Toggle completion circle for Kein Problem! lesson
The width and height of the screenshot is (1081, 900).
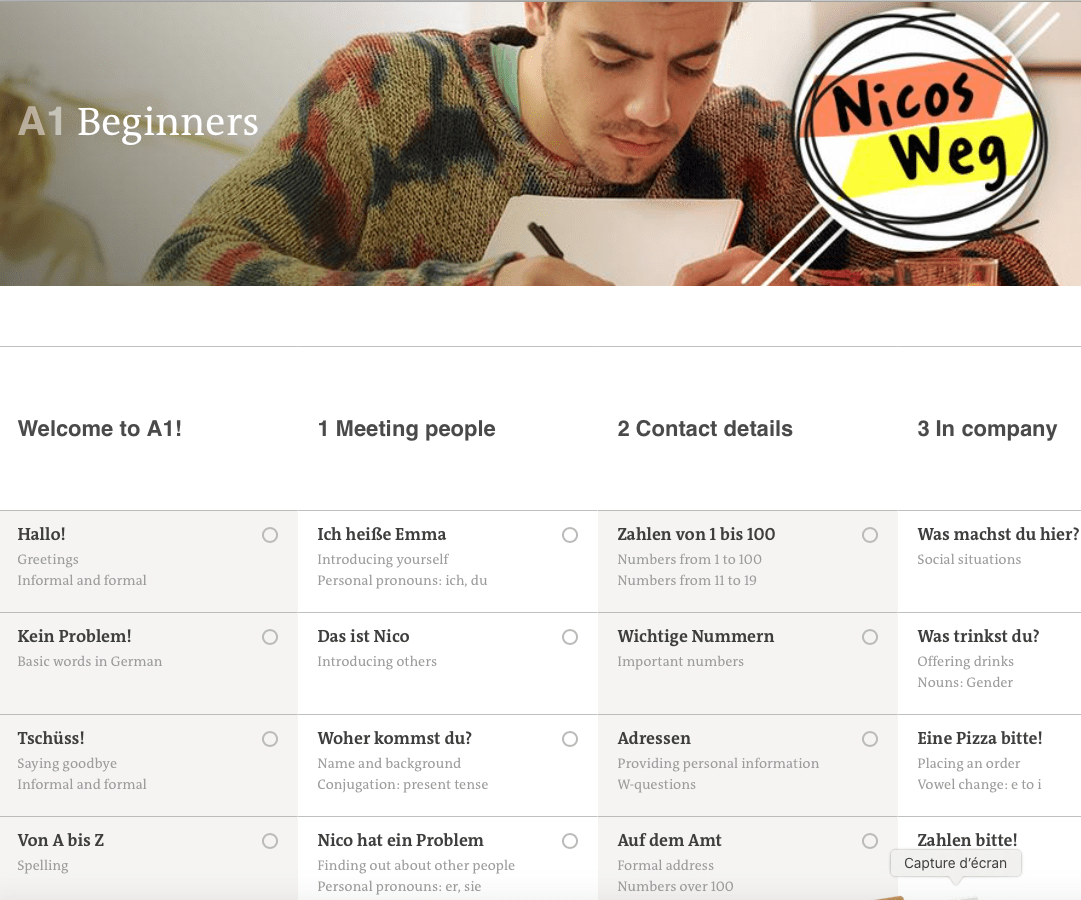[270, 637]
